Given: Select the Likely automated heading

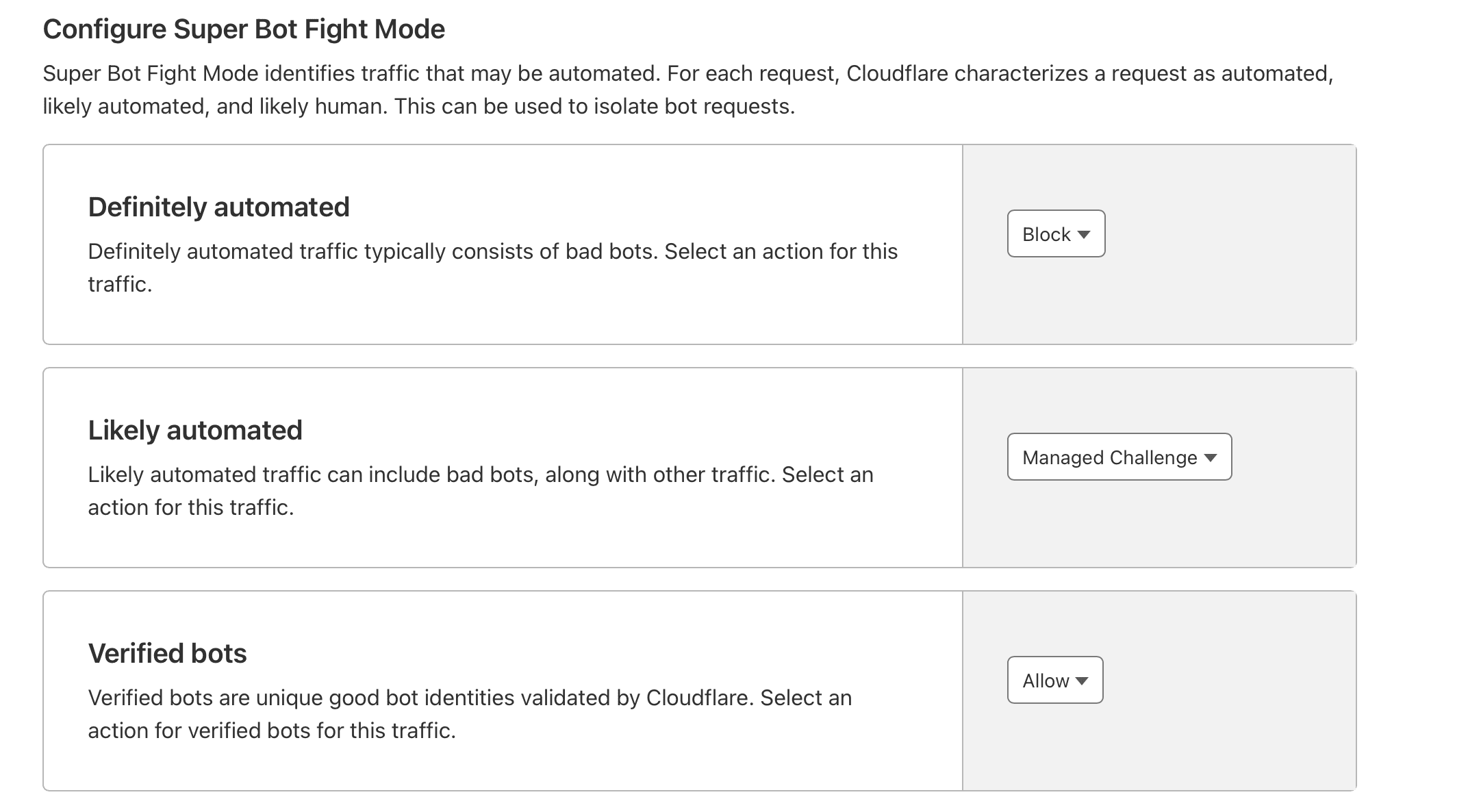Looking at the screenshot, I should pos(195,430).
